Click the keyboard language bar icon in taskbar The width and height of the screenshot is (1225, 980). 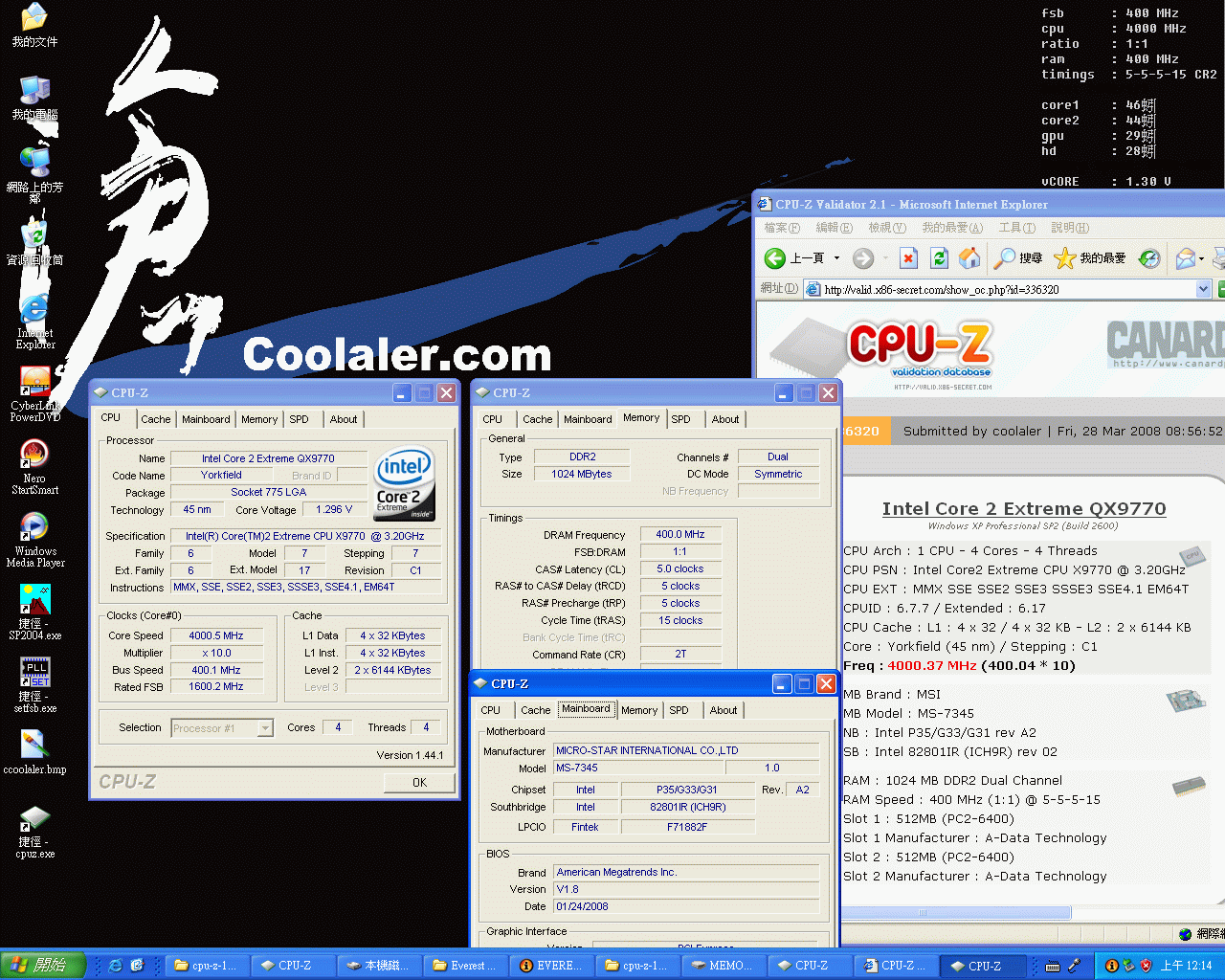click(1053, 965)
